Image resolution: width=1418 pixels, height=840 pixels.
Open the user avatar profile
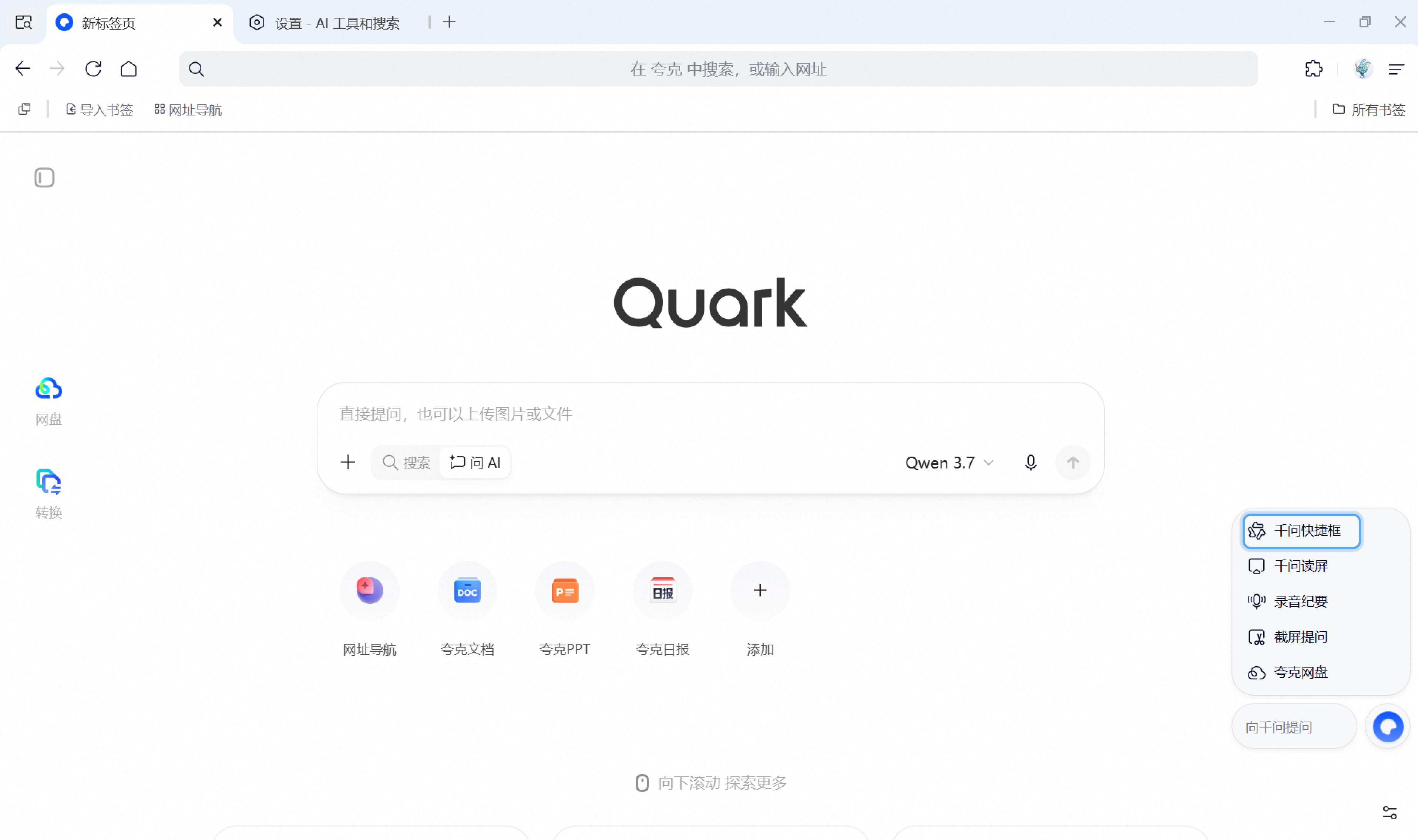coord(1362,69)
